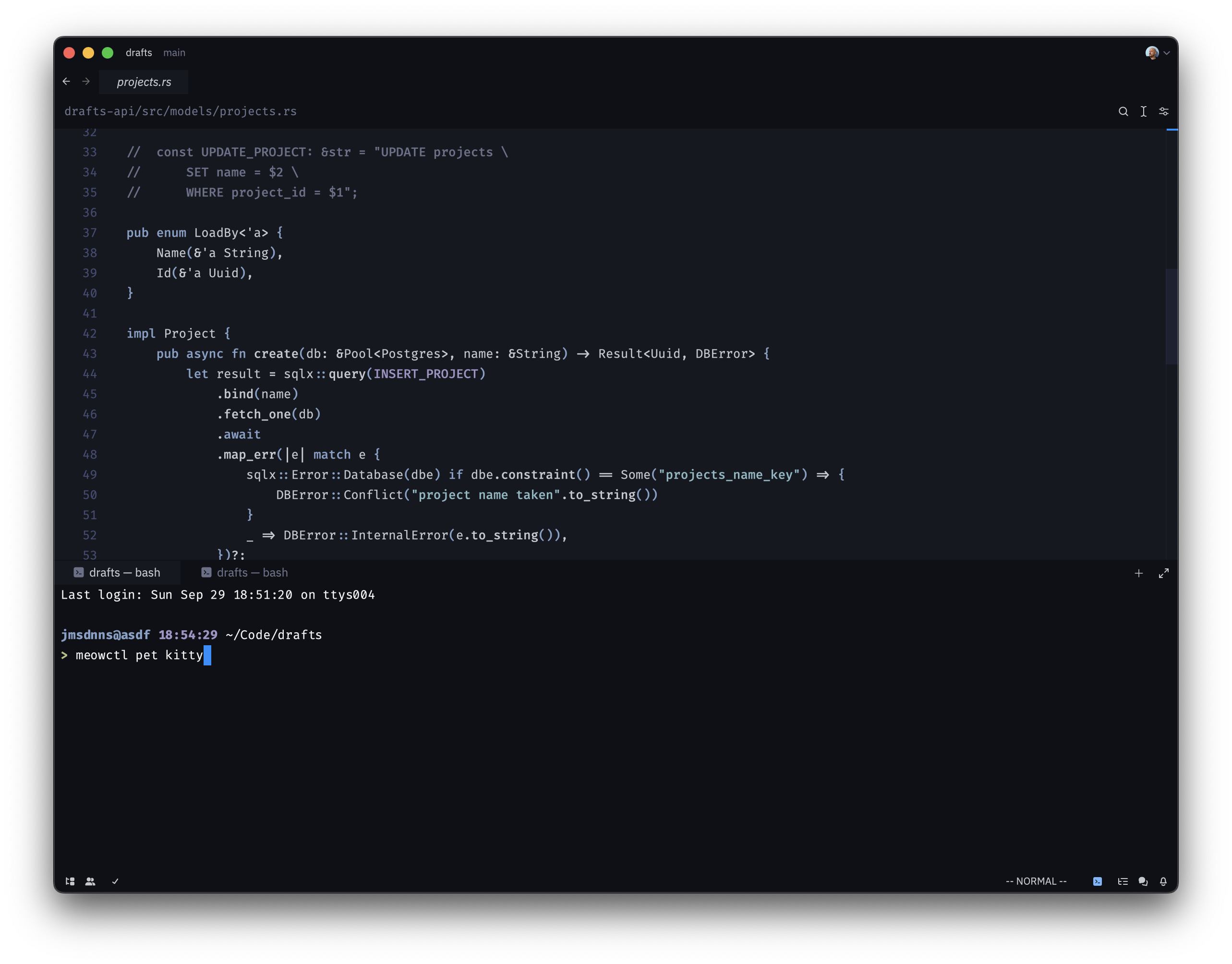Go forward with the right arrow

tap(86, 81)
